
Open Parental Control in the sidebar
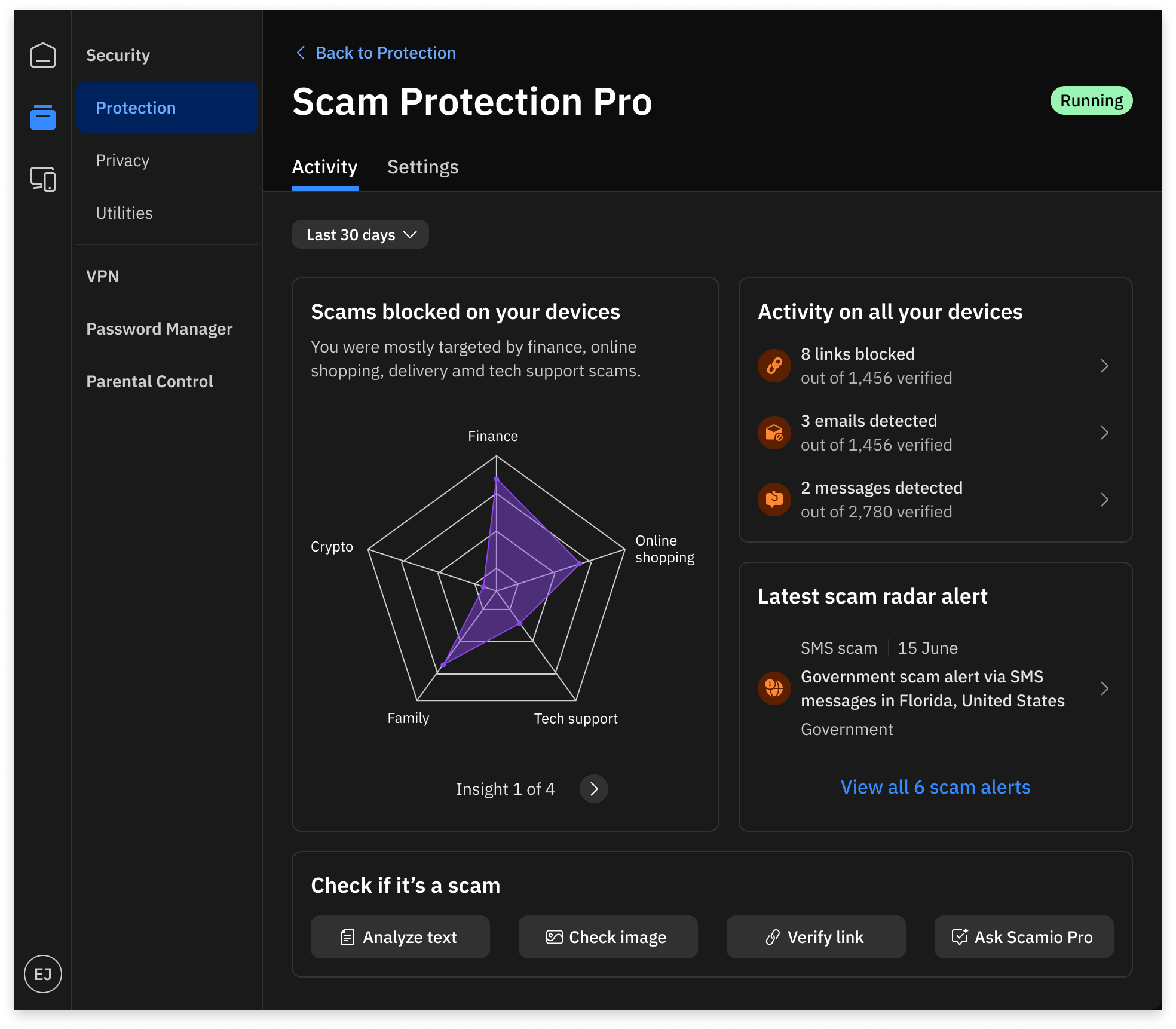(x=167, y=381)
